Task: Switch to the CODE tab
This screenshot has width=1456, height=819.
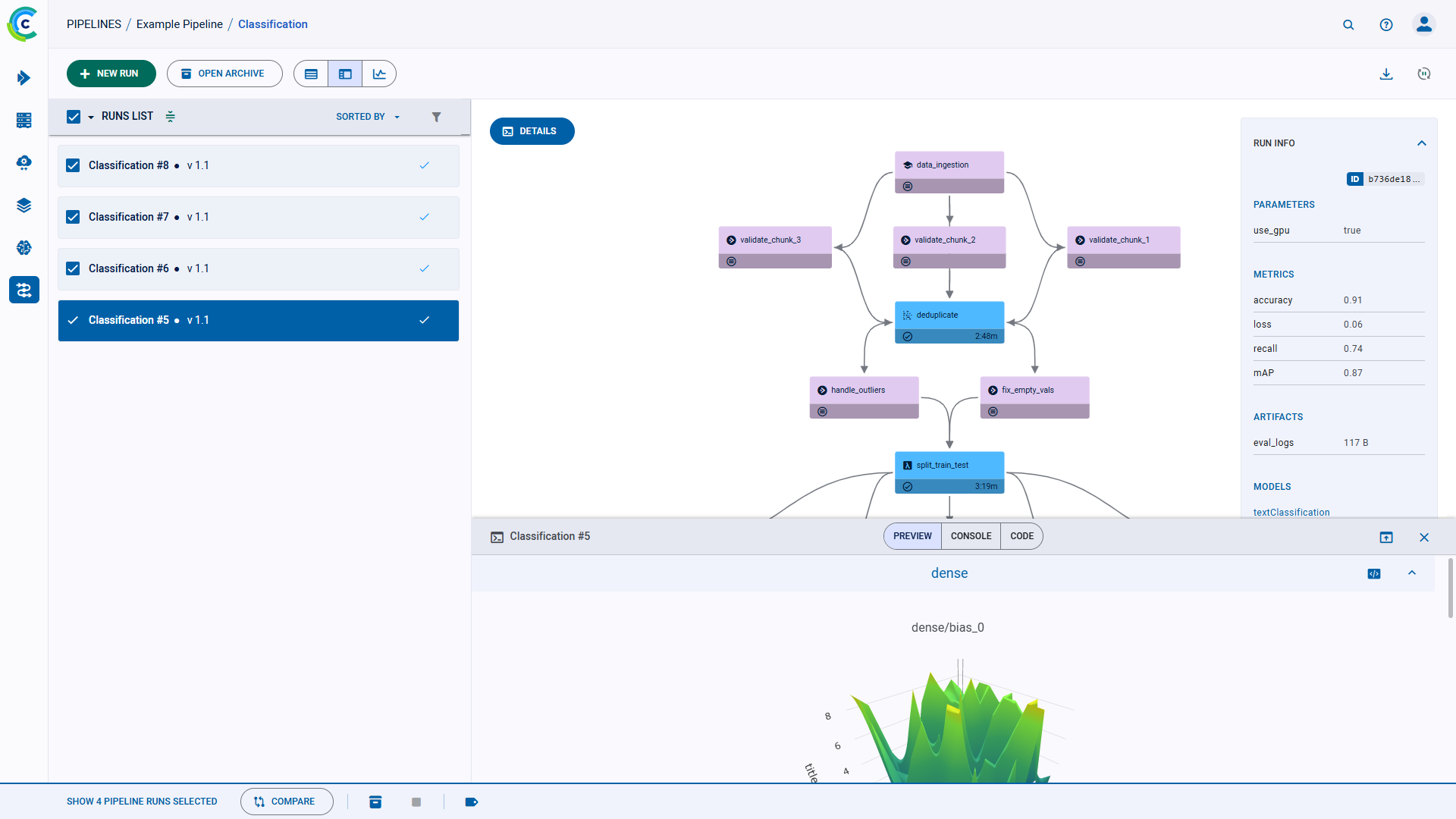Action: (1021, 536)
